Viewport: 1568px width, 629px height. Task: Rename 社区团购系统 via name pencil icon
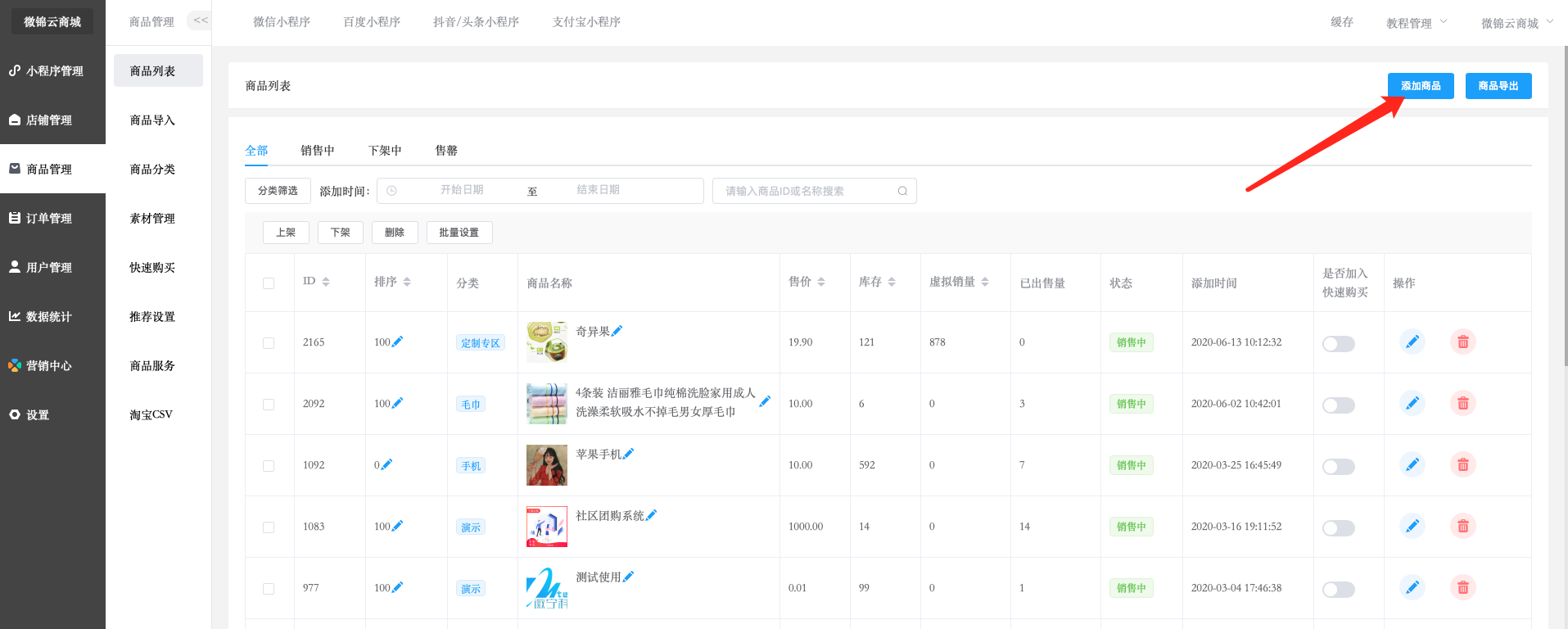(x=651, y=515)
